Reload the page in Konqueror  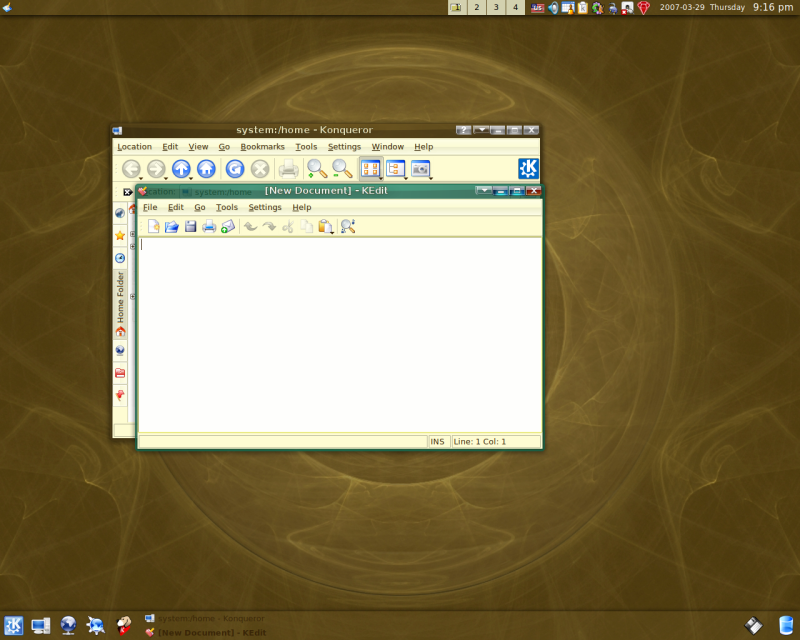point(235,169)
